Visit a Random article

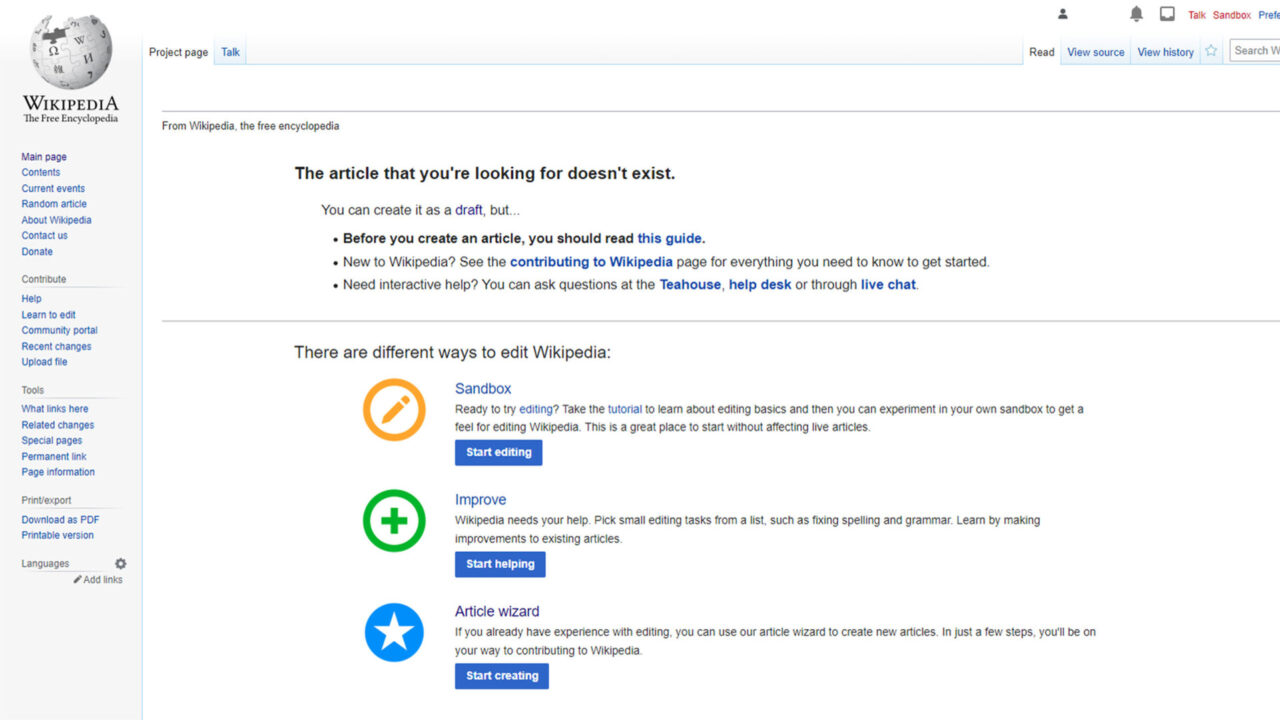(x=53, y=203)
